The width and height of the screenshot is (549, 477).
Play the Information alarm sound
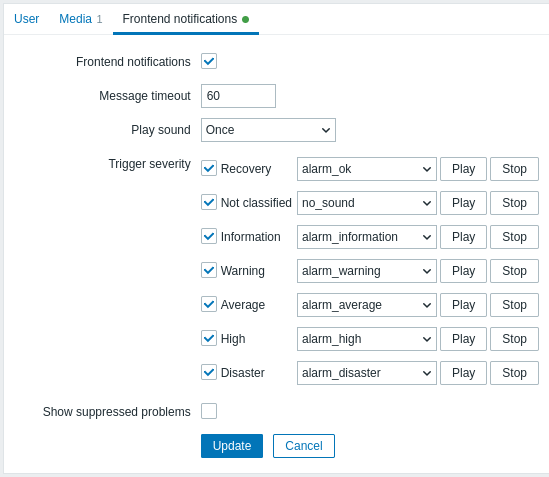point(463,237)
